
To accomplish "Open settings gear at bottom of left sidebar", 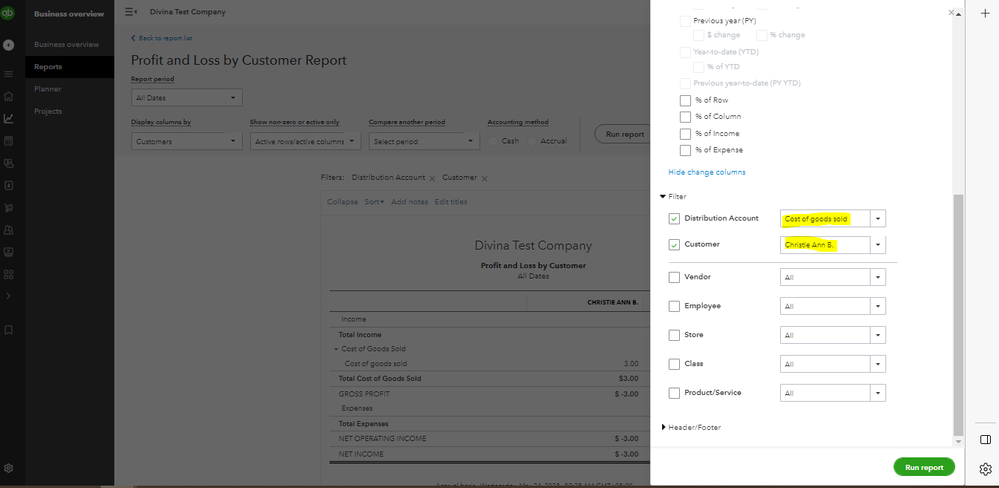I will point(9,467).
